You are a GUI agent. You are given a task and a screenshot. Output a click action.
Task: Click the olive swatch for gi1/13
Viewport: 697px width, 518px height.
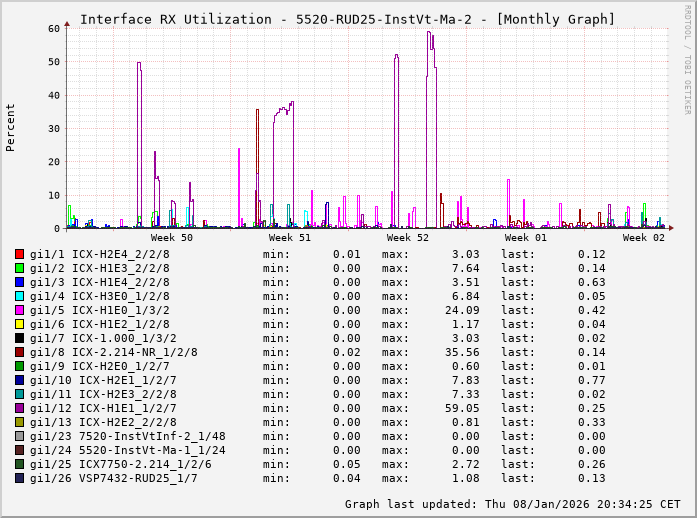tap(19, 422)
